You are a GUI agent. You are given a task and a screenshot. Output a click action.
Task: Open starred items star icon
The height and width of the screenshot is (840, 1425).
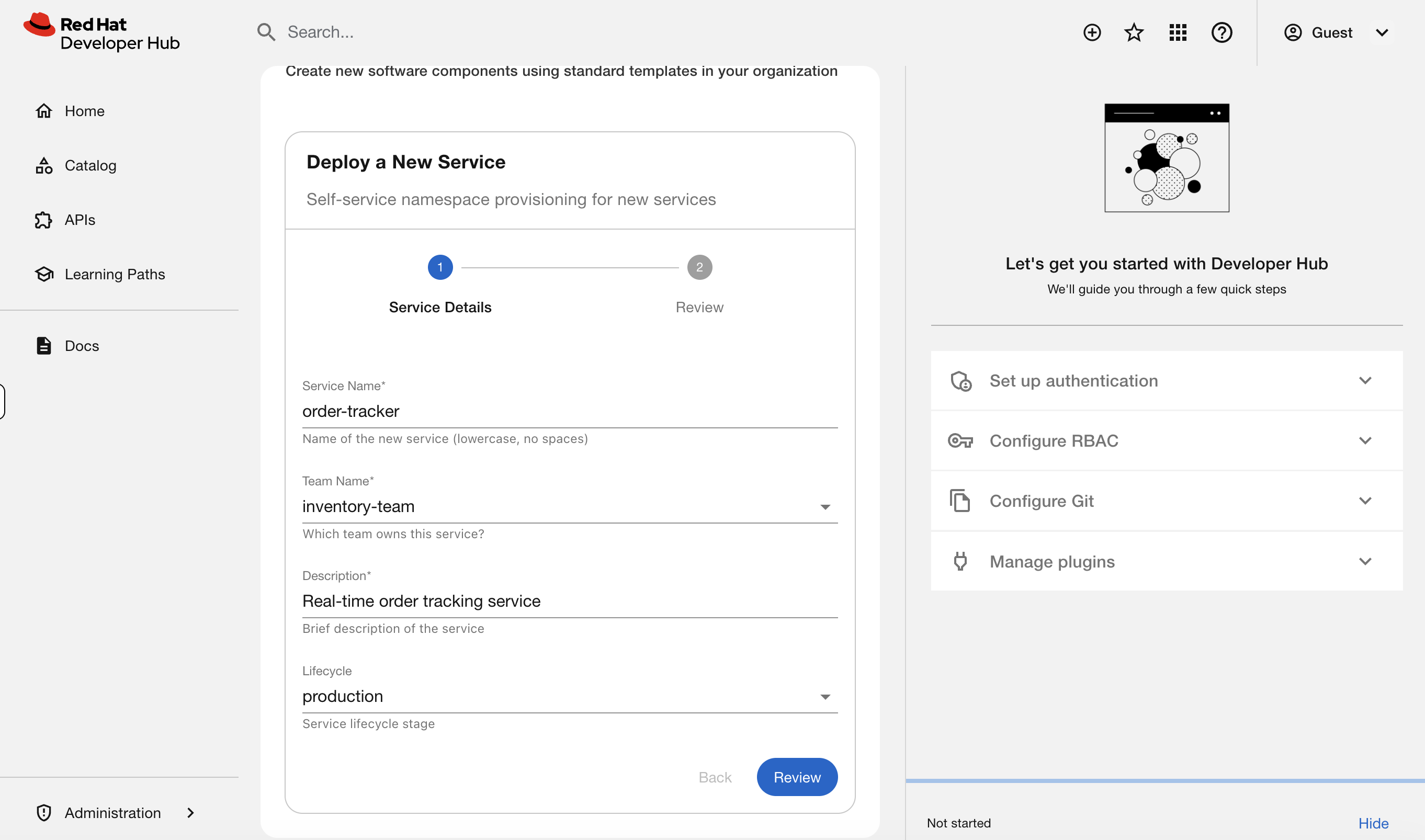click(1134, 32)
